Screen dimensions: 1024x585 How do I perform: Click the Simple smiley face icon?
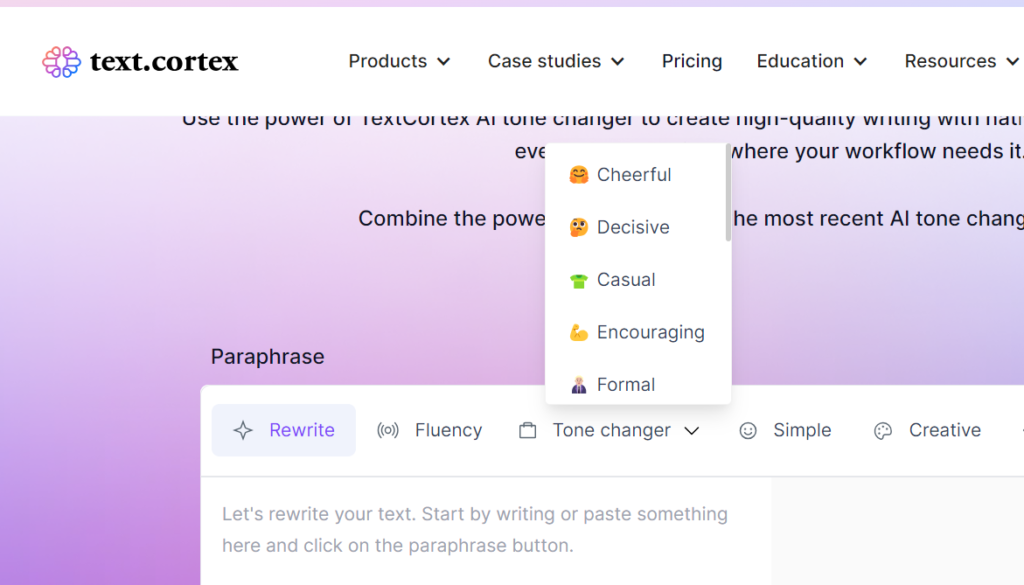[x=748, y=430]
